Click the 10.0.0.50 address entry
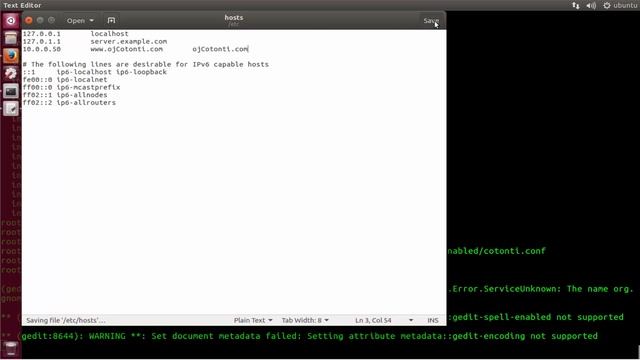The width and height of the screenshot is (640, 360). (42, 49)
